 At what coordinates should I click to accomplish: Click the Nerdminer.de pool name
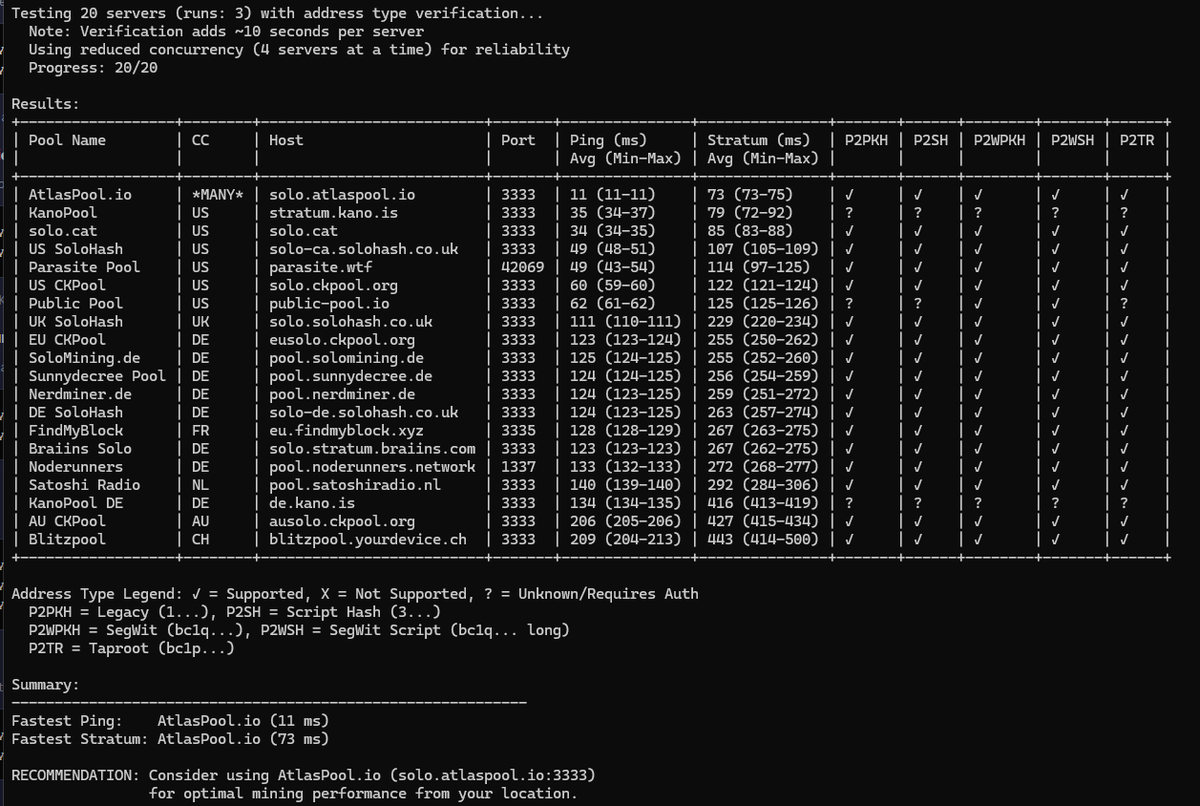tap(80, 394)
